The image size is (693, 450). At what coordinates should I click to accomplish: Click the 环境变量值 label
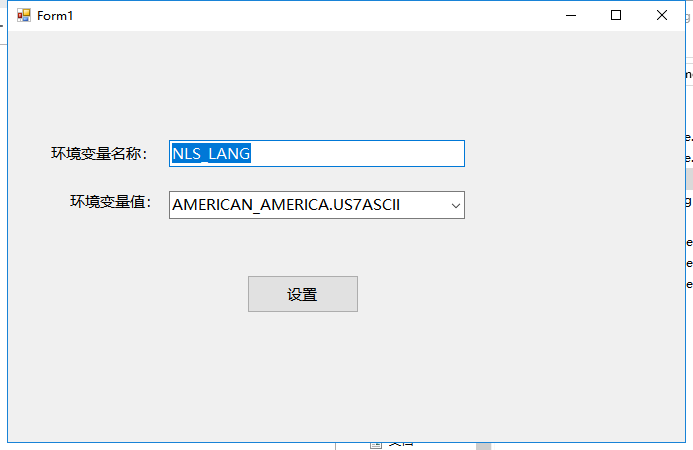pos(110,202)
